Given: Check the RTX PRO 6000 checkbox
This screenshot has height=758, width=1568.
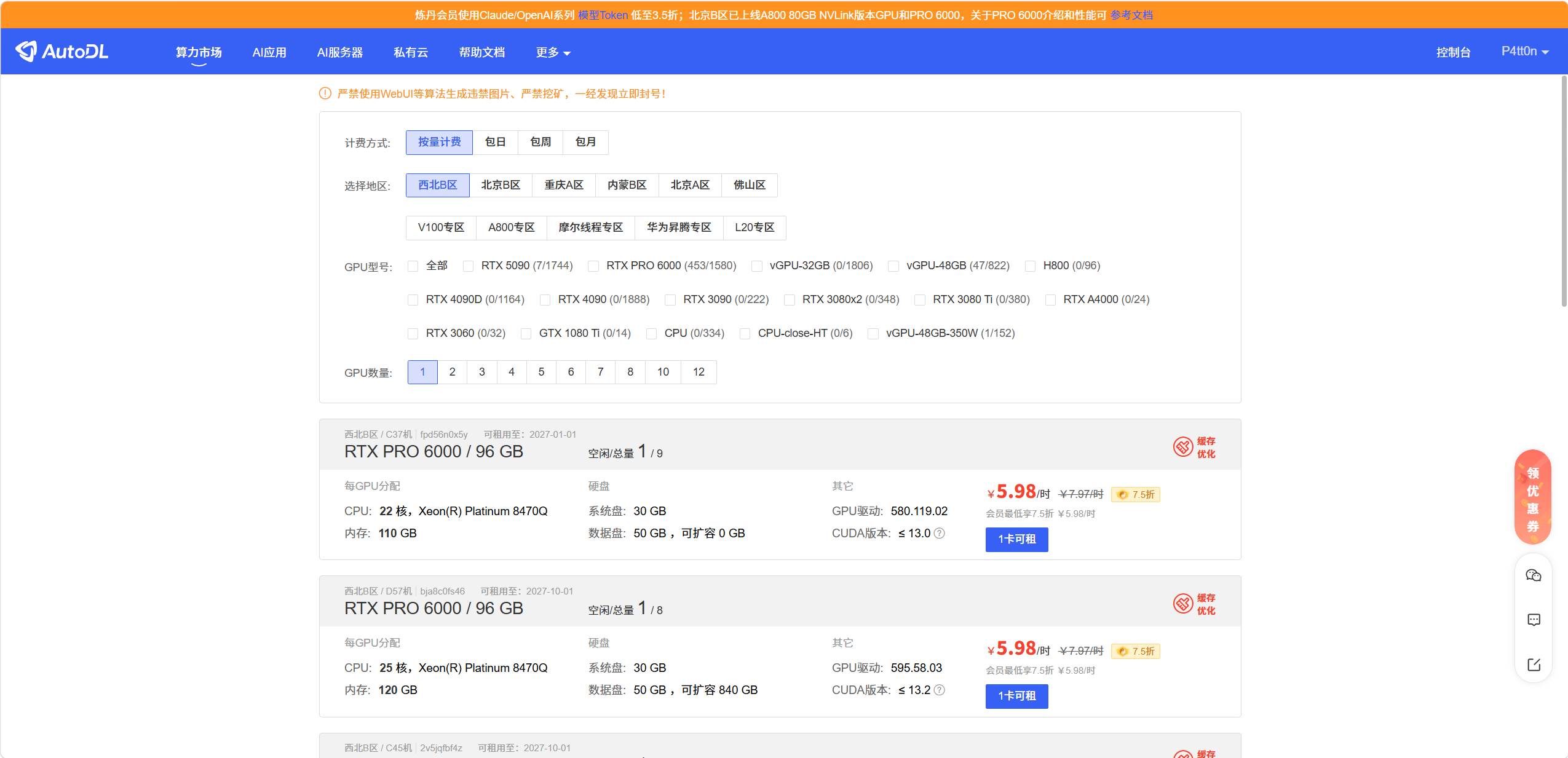Looking at the screenshot, I should [x=593, y=266].
